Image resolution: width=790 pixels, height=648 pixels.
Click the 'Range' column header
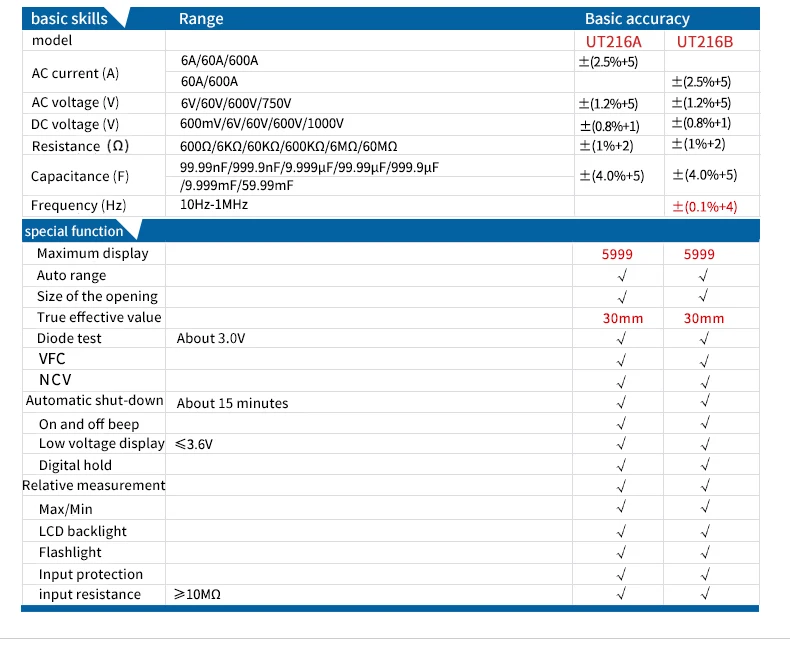201,19
